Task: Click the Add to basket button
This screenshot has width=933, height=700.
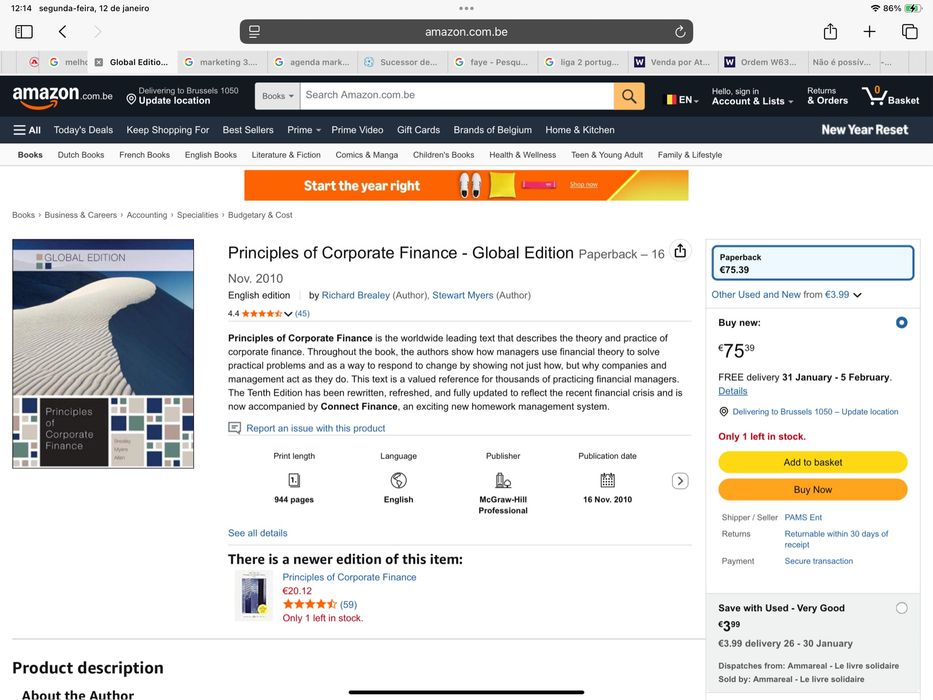Action: (813, 462)
